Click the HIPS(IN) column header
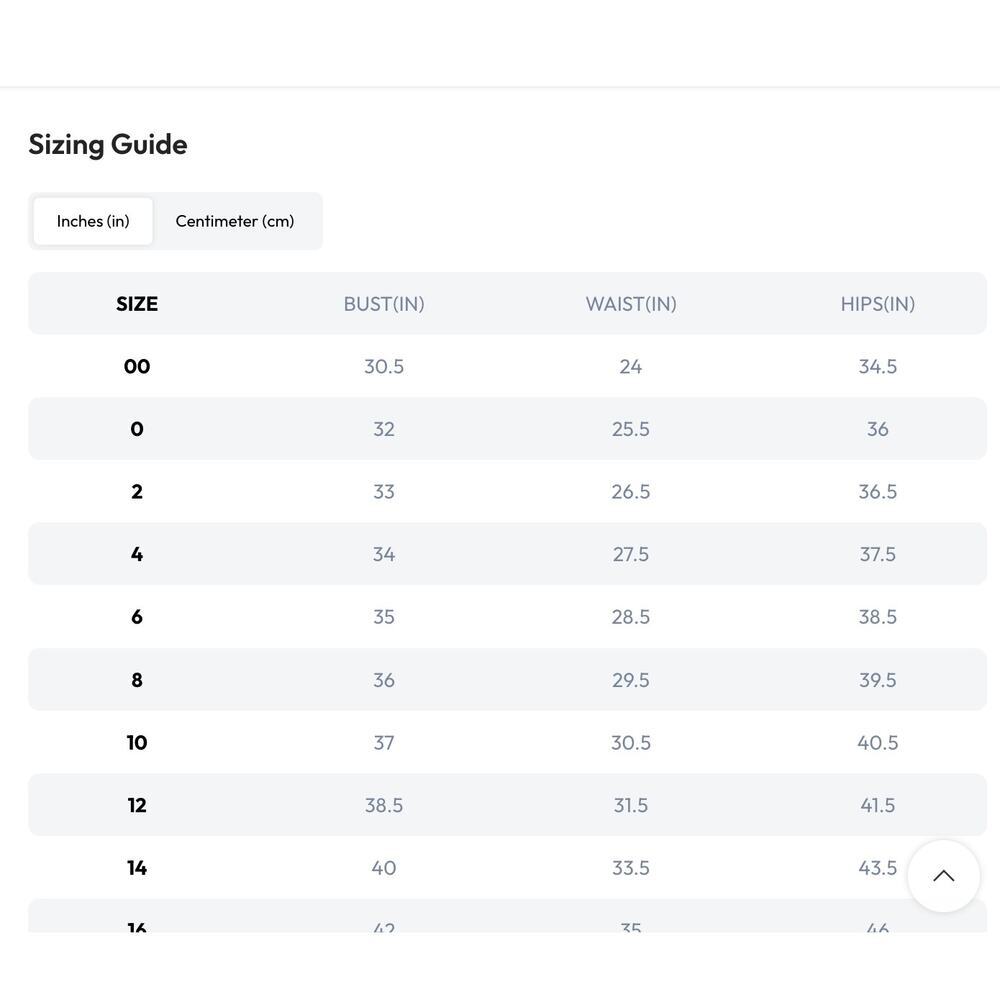This screenshot has height=1000, width=1000. click(x=878, y=304)
